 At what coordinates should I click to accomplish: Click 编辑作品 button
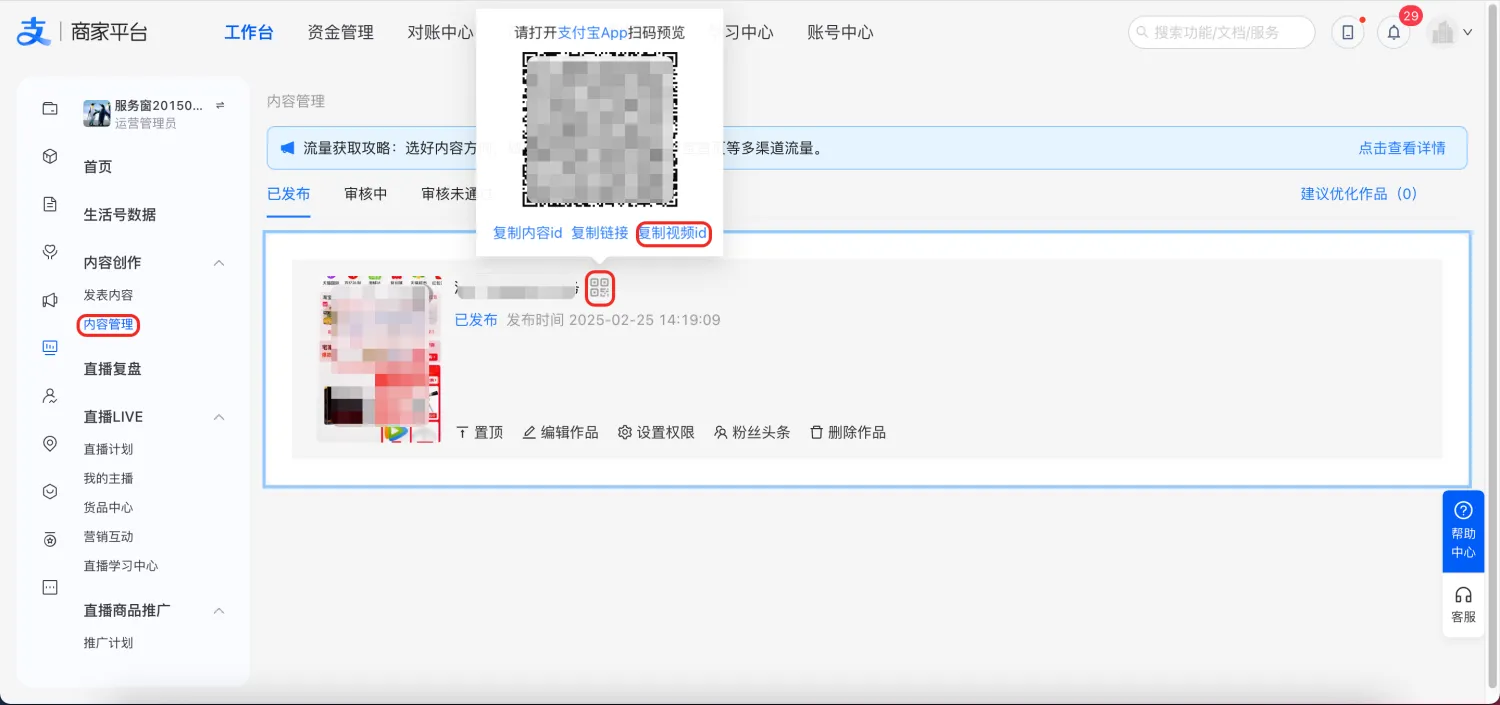(x=560, y=433)
